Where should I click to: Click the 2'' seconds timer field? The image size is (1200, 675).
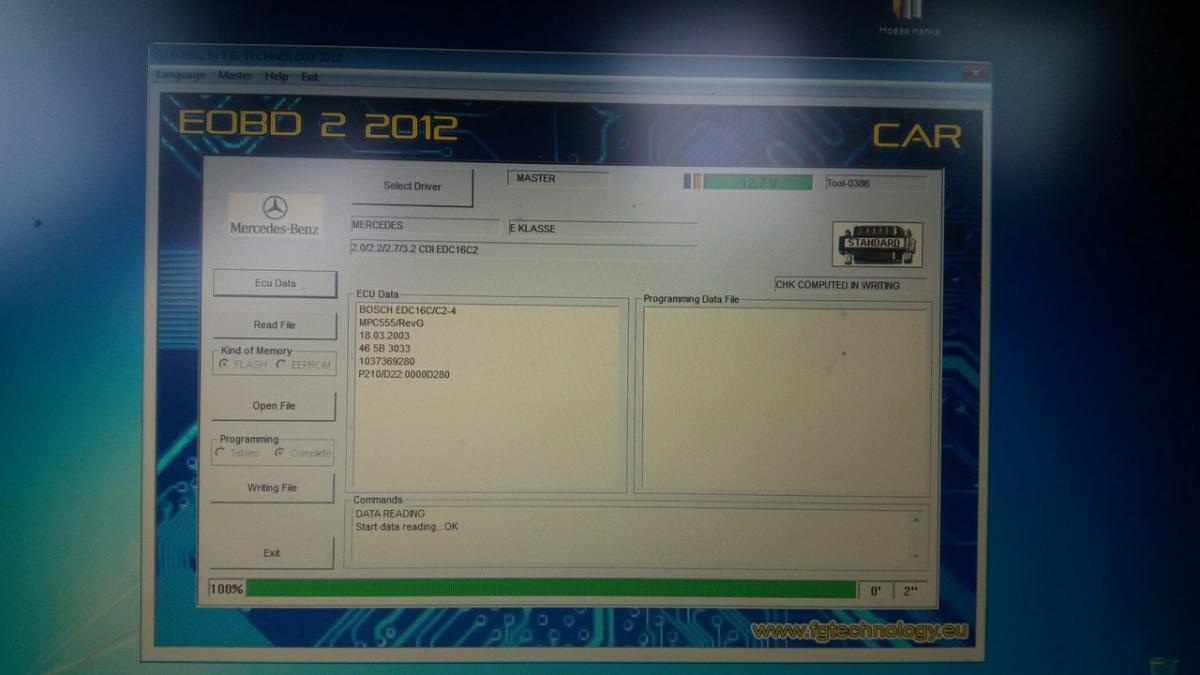(x=911, y=591)
